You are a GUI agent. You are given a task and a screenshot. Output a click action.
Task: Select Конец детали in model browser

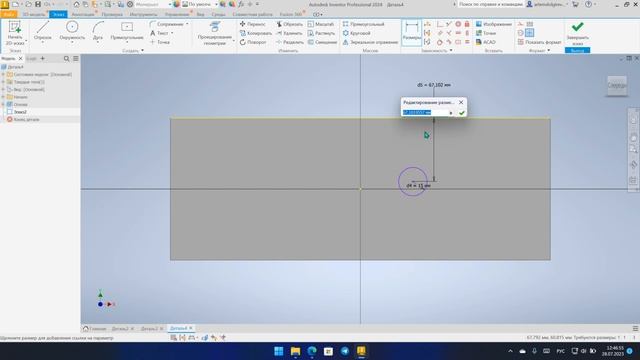(x=23, y=120)
